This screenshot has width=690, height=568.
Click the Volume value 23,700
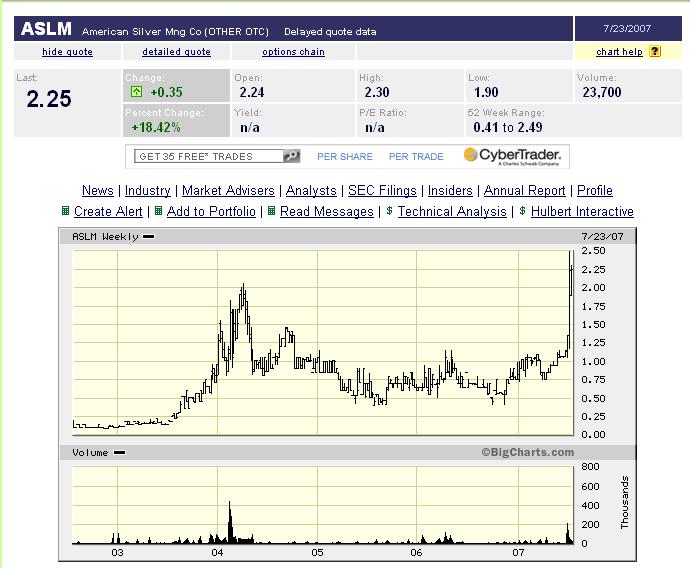(602, 92)
